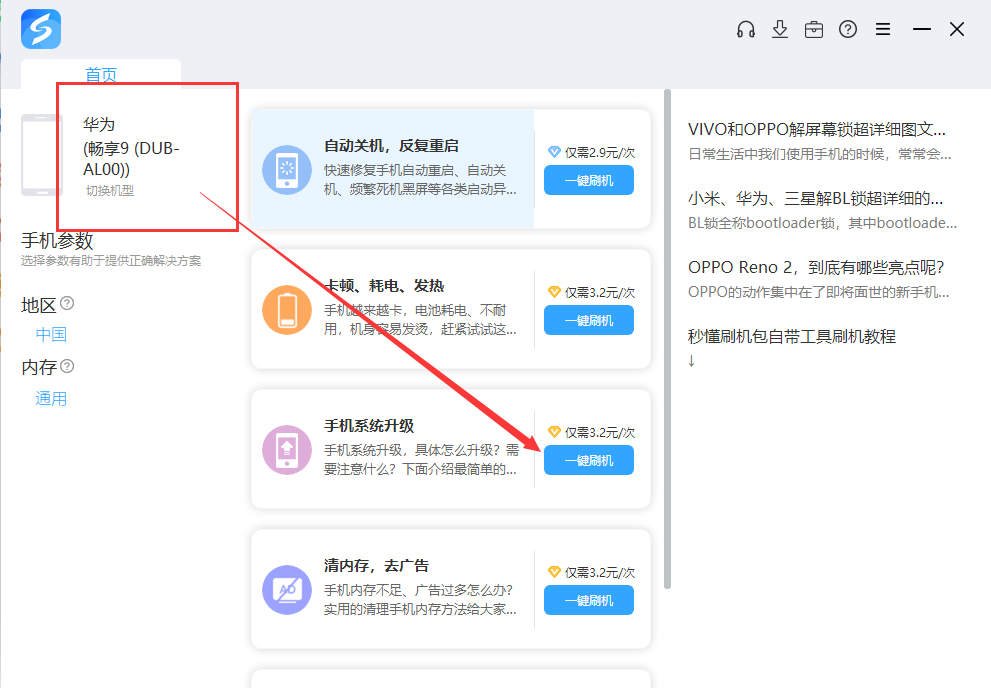
Task: Click the pink upgrade icon for 手机系统升级
Action: tap(287, 450)
